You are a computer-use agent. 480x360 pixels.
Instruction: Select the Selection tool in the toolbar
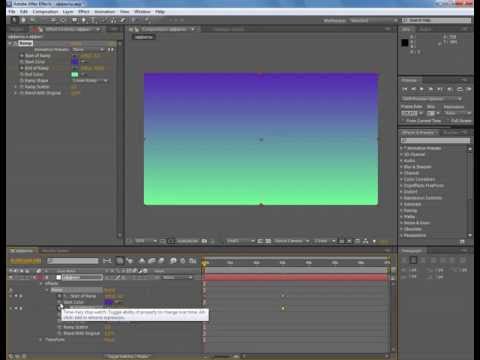pyautogui.click(x=14, y=20)
